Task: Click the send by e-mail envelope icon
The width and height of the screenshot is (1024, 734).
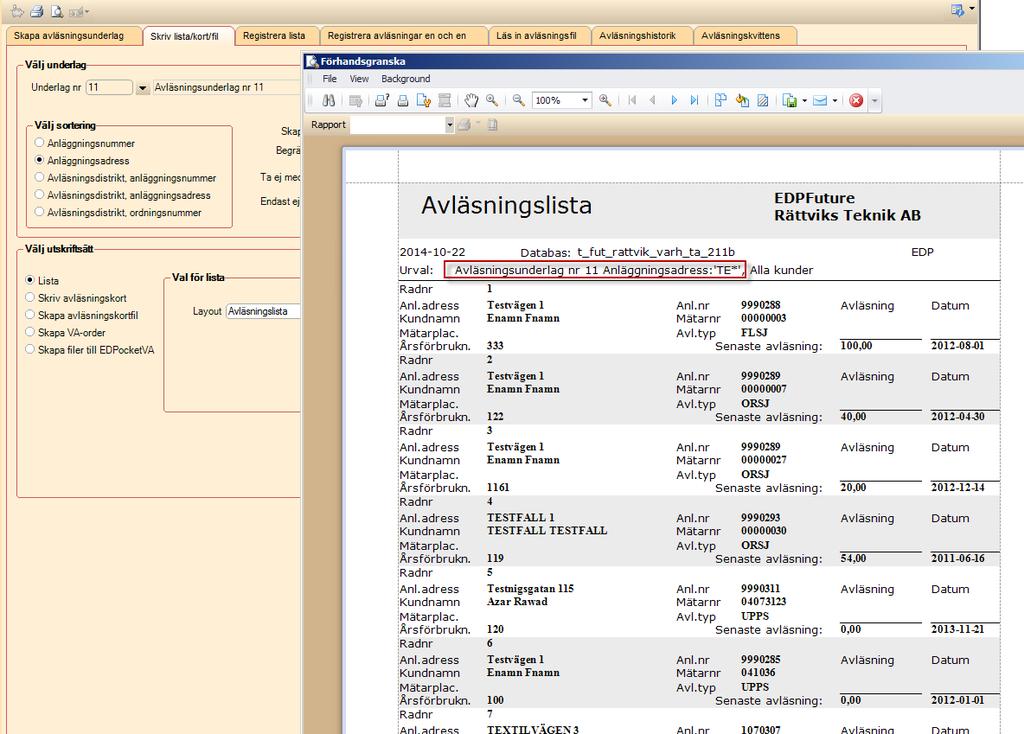Action: [820, 101]
